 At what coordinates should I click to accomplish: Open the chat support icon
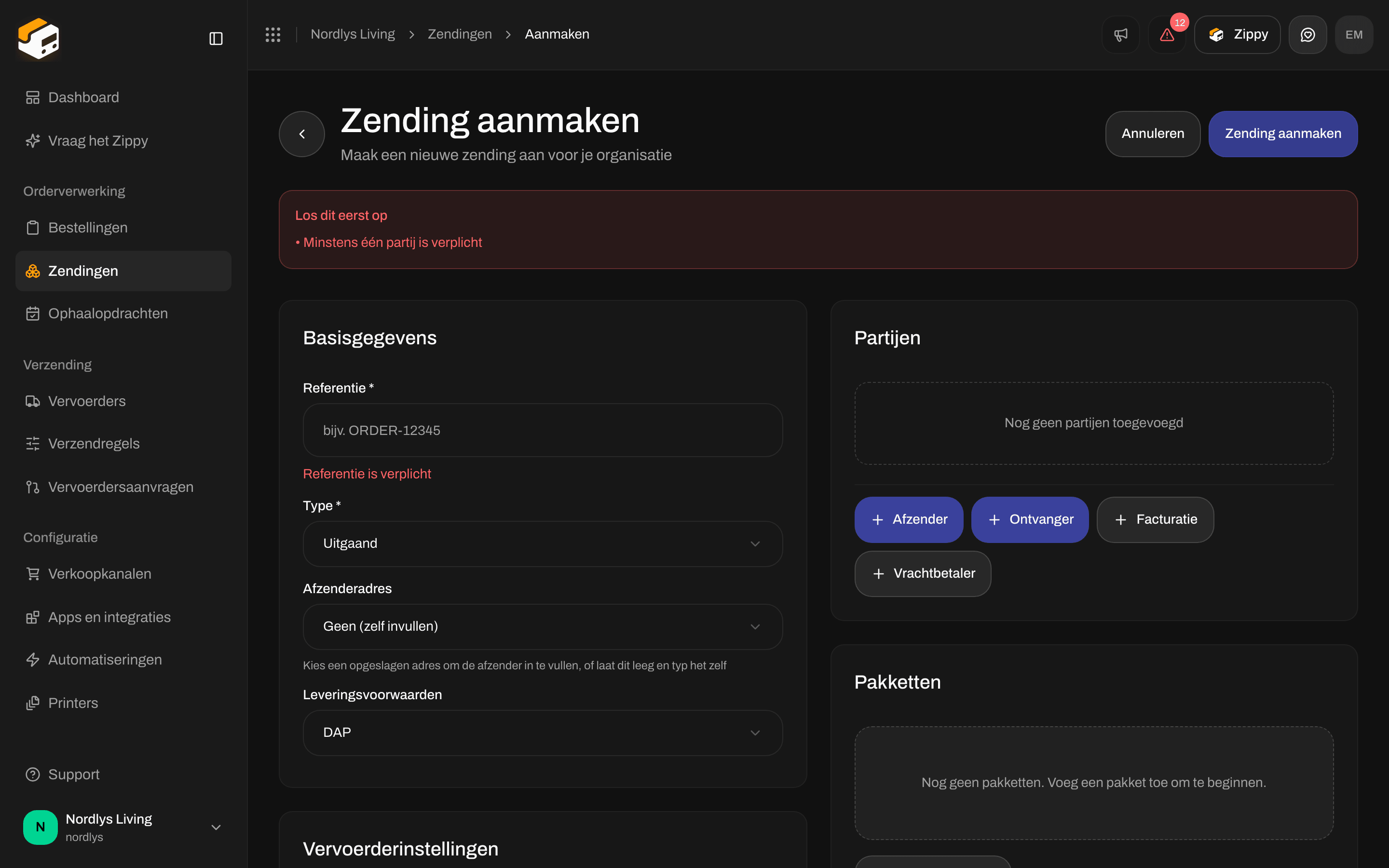(1307, 34)
